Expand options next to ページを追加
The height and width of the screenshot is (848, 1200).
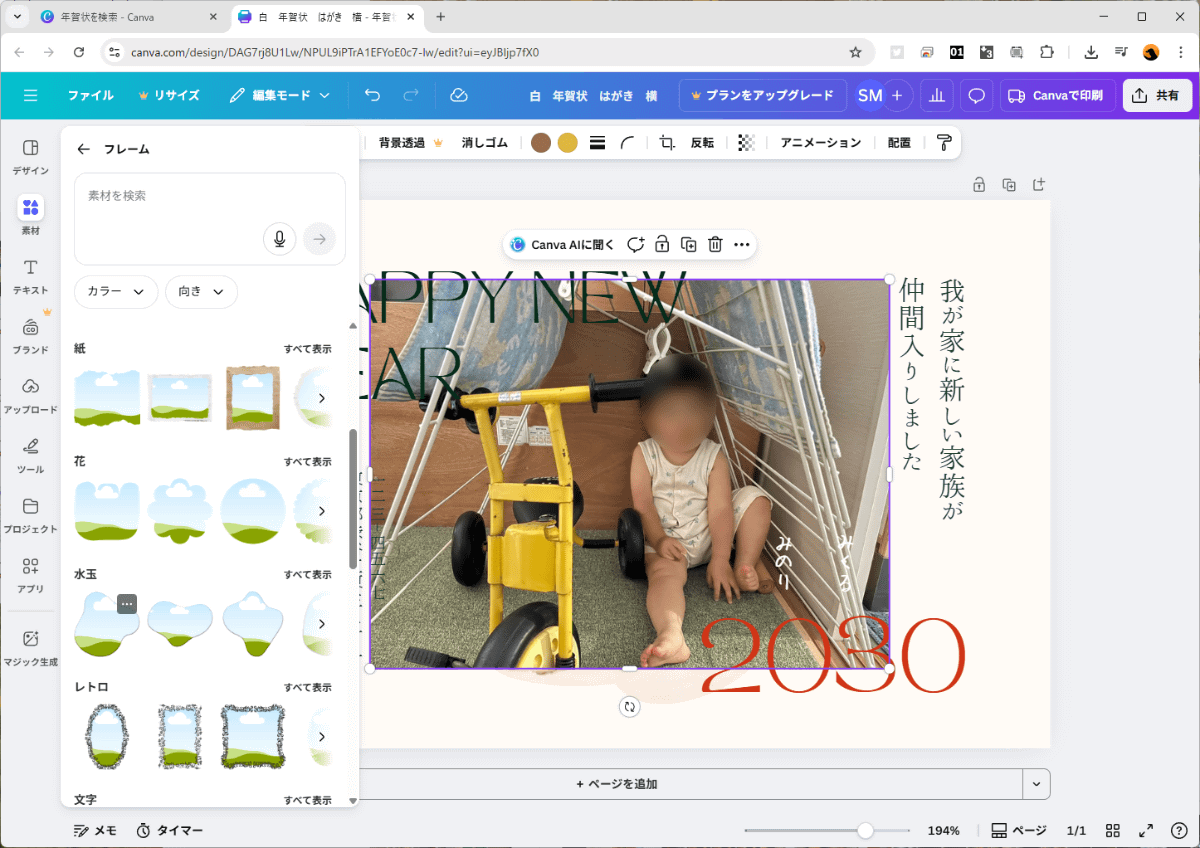click(1036, 784)
